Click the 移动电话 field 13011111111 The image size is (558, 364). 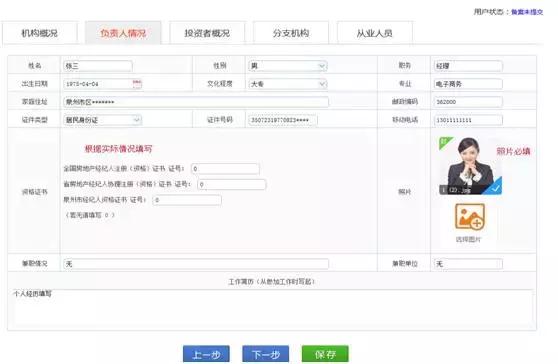tap(468, 120)
